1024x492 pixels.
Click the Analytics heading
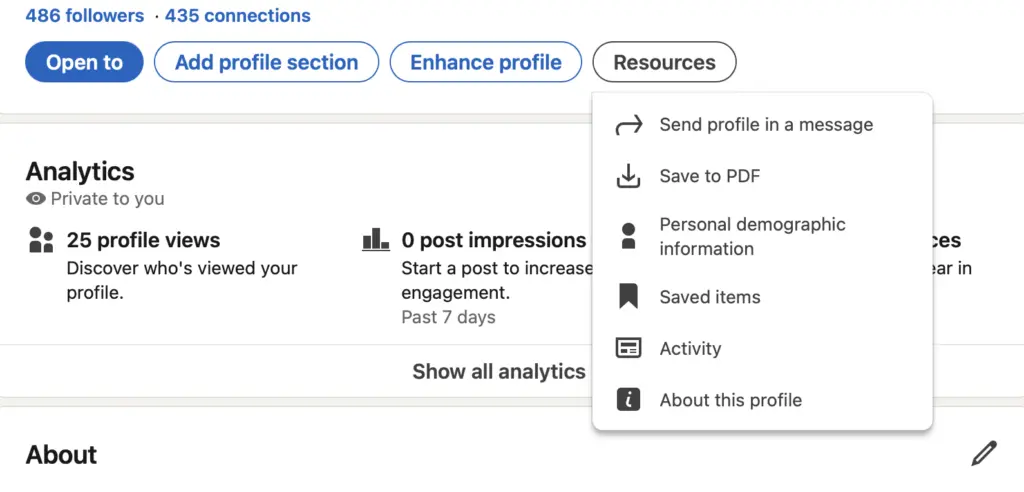(80, 171)
